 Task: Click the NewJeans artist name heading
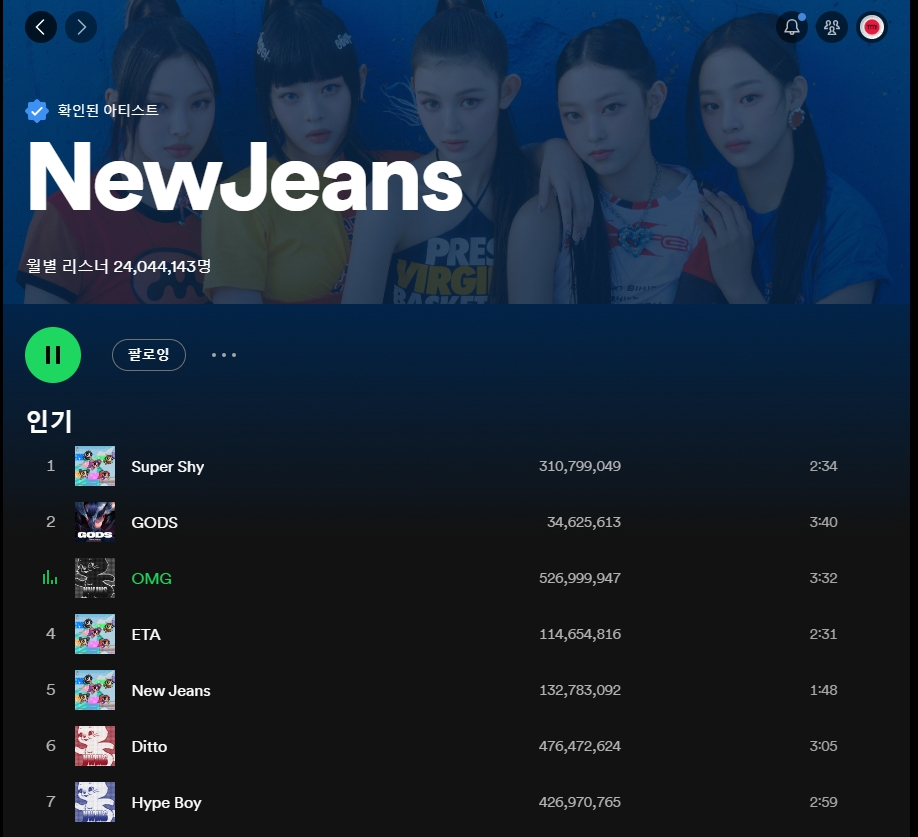point(245,177)
